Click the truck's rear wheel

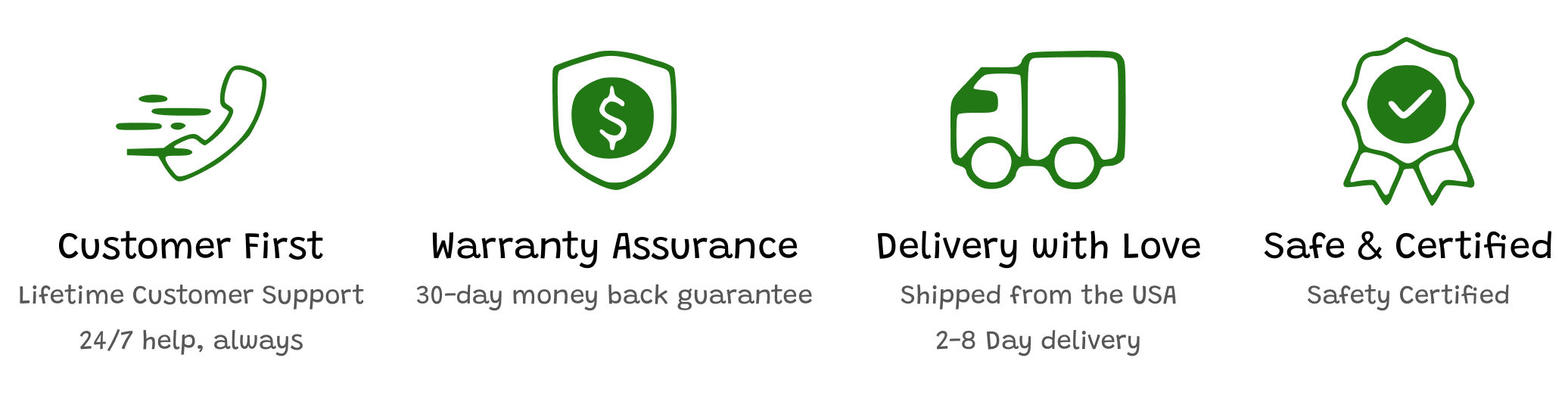click(x=1074, y=163)
